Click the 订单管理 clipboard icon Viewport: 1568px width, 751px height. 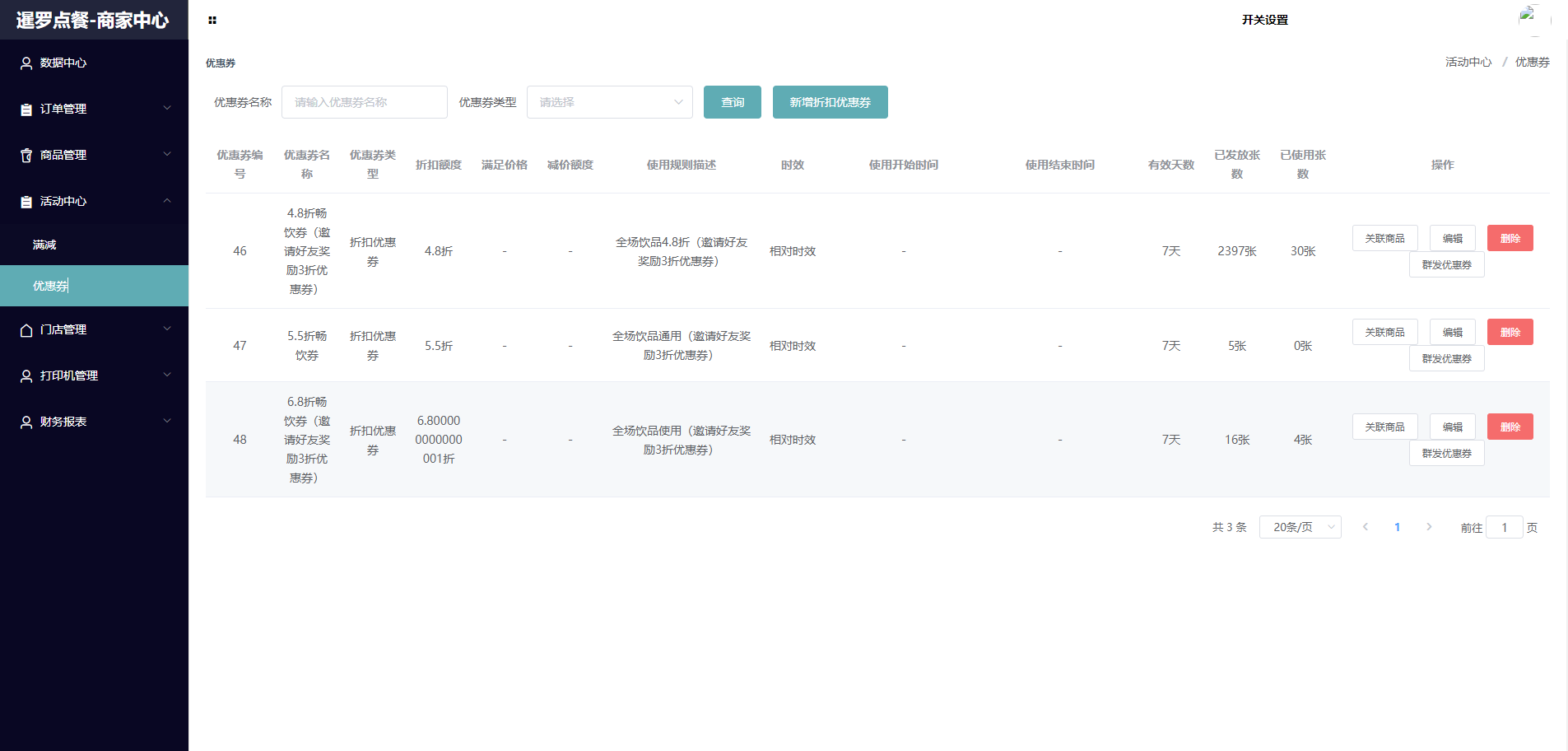pos(26,109)
